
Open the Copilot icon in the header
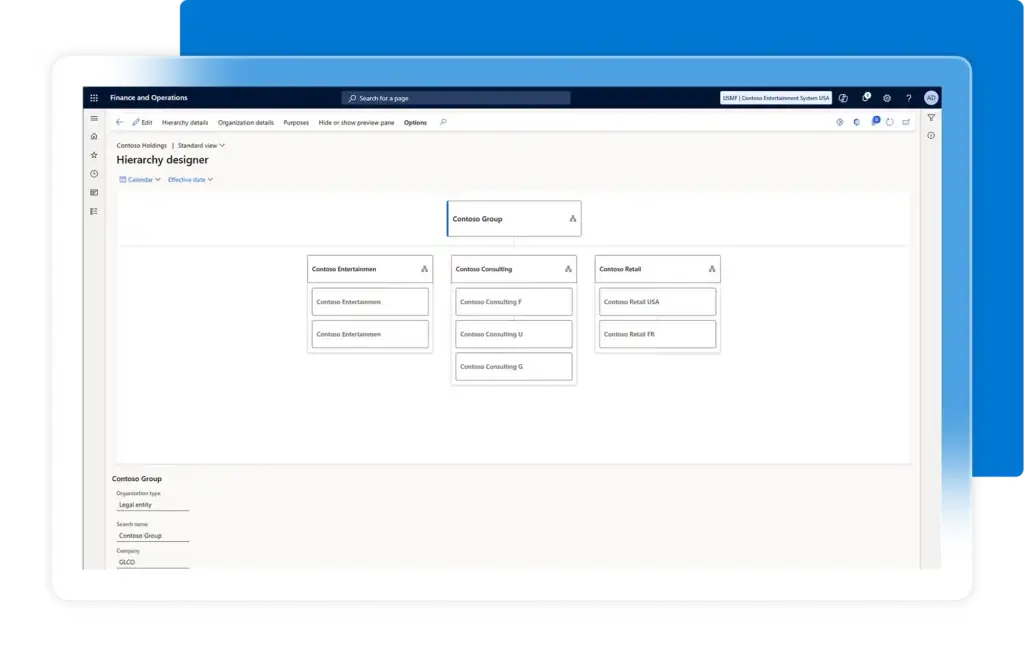point(844,98)
